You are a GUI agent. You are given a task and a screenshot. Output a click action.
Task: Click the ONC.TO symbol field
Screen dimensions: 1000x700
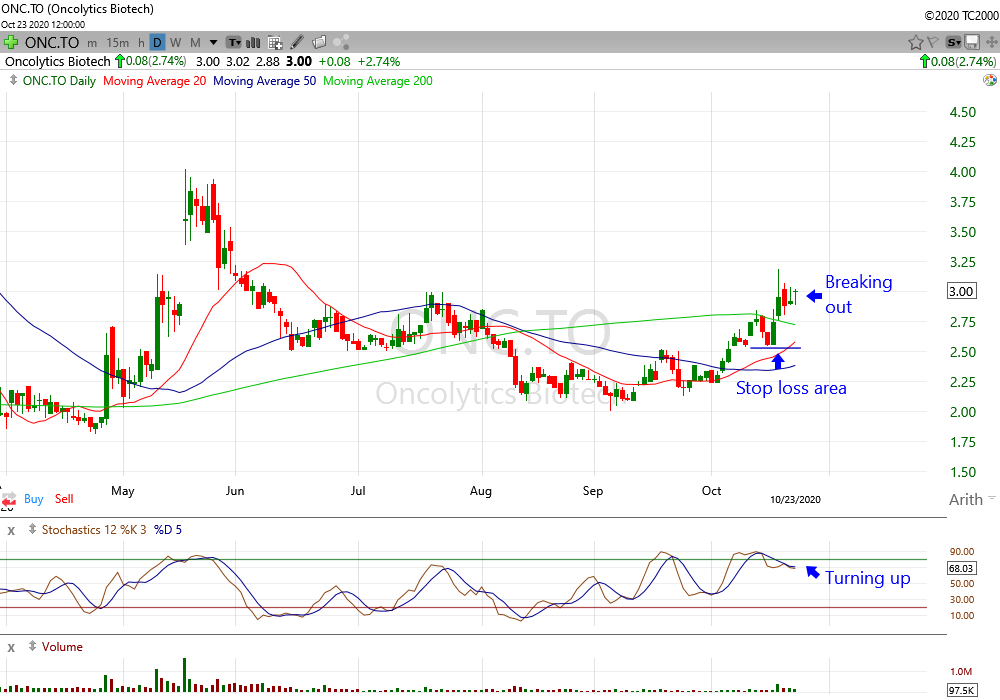coord(52,43)
